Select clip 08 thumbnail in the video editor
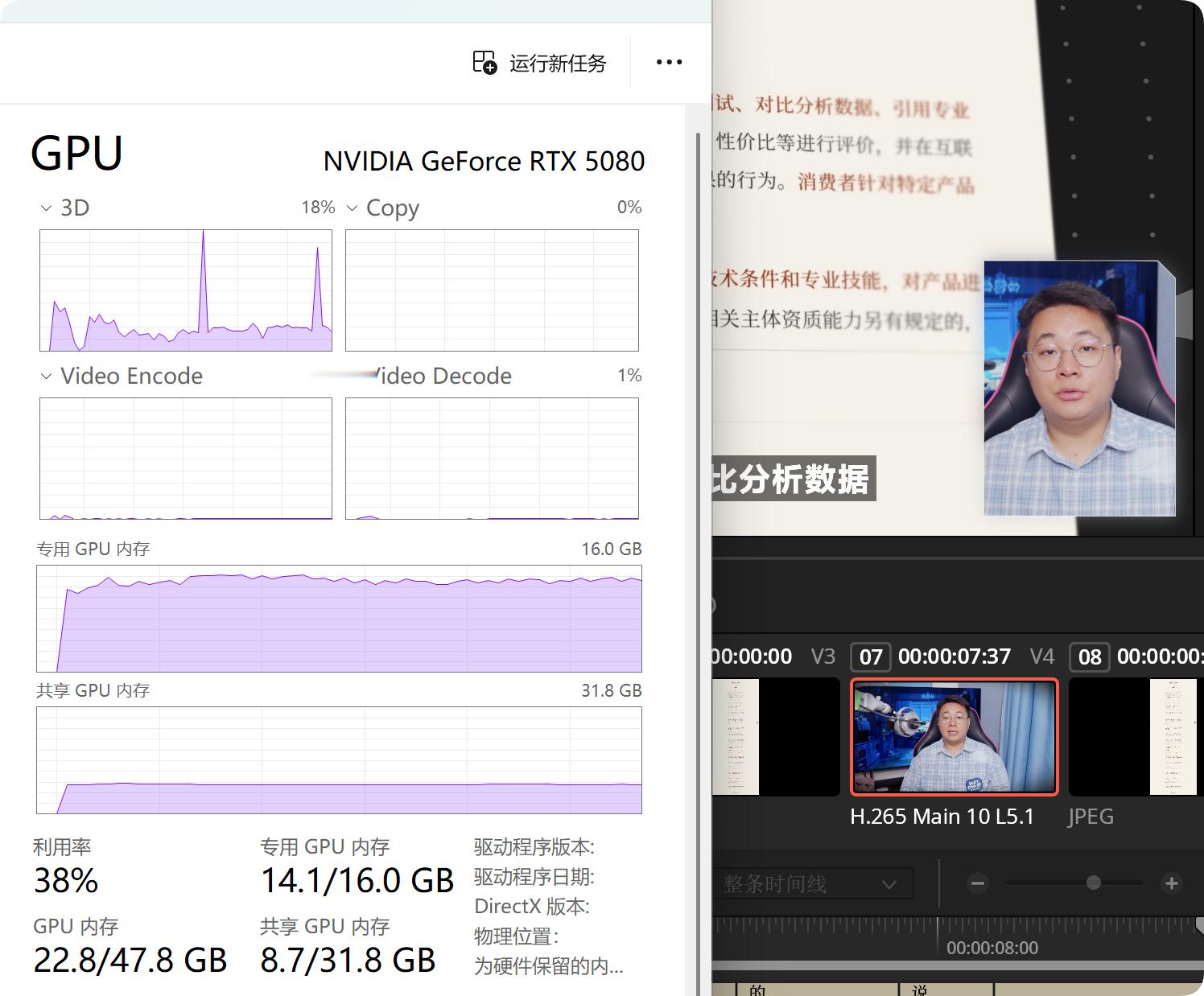Image resolution: width=1204 pixels, height=996 pixels. (1135, 737)
